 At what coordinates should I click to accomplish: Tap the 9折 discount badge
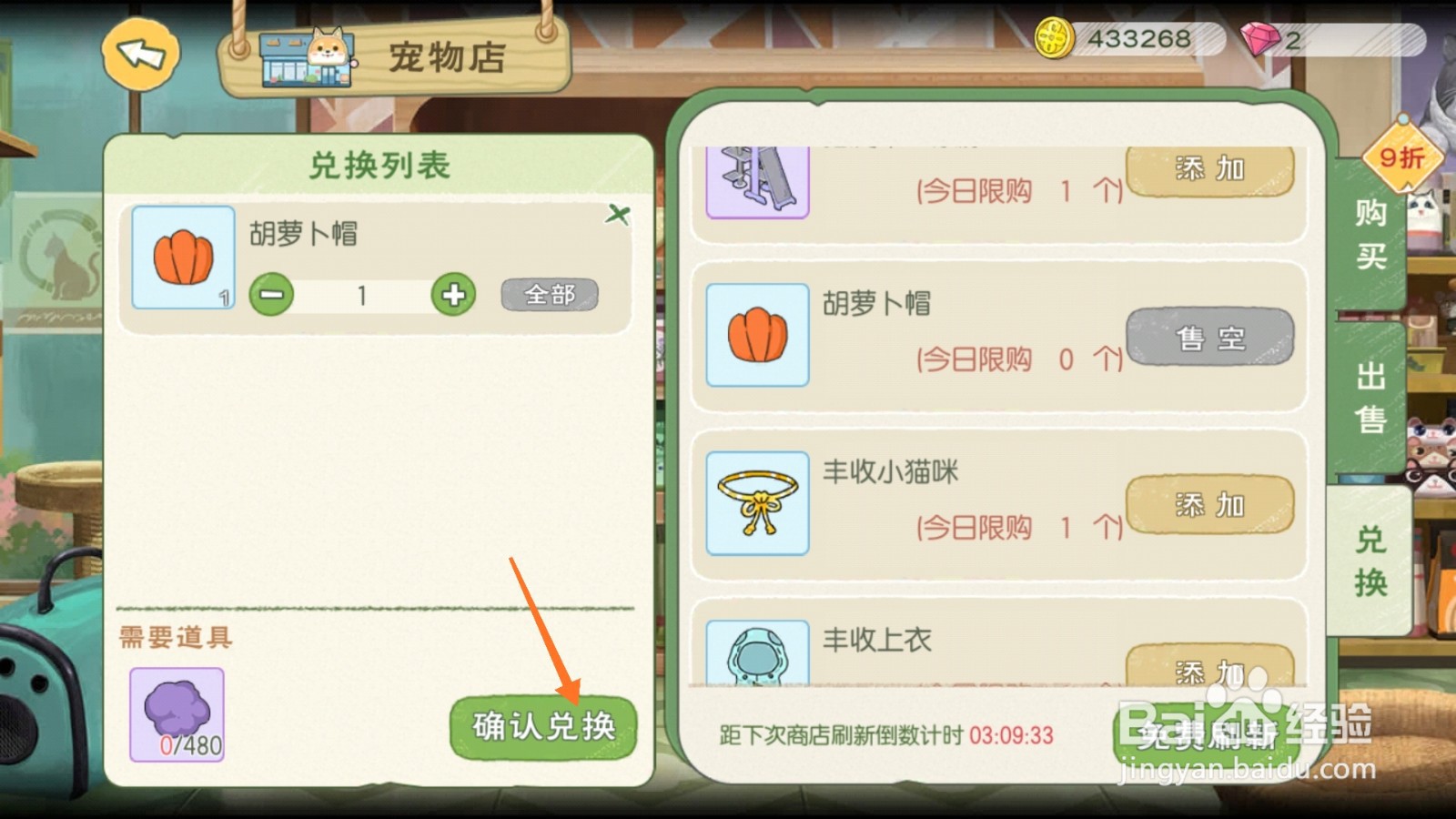pos(1402,157)
